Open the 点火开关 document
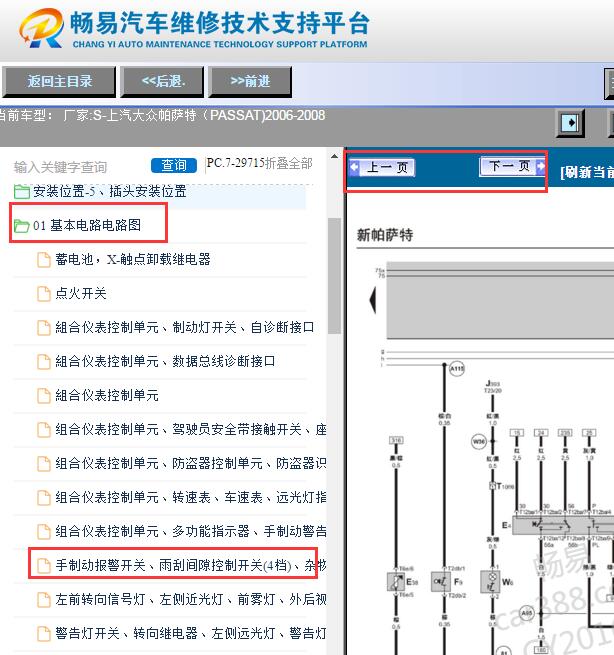 coord(81,293)
